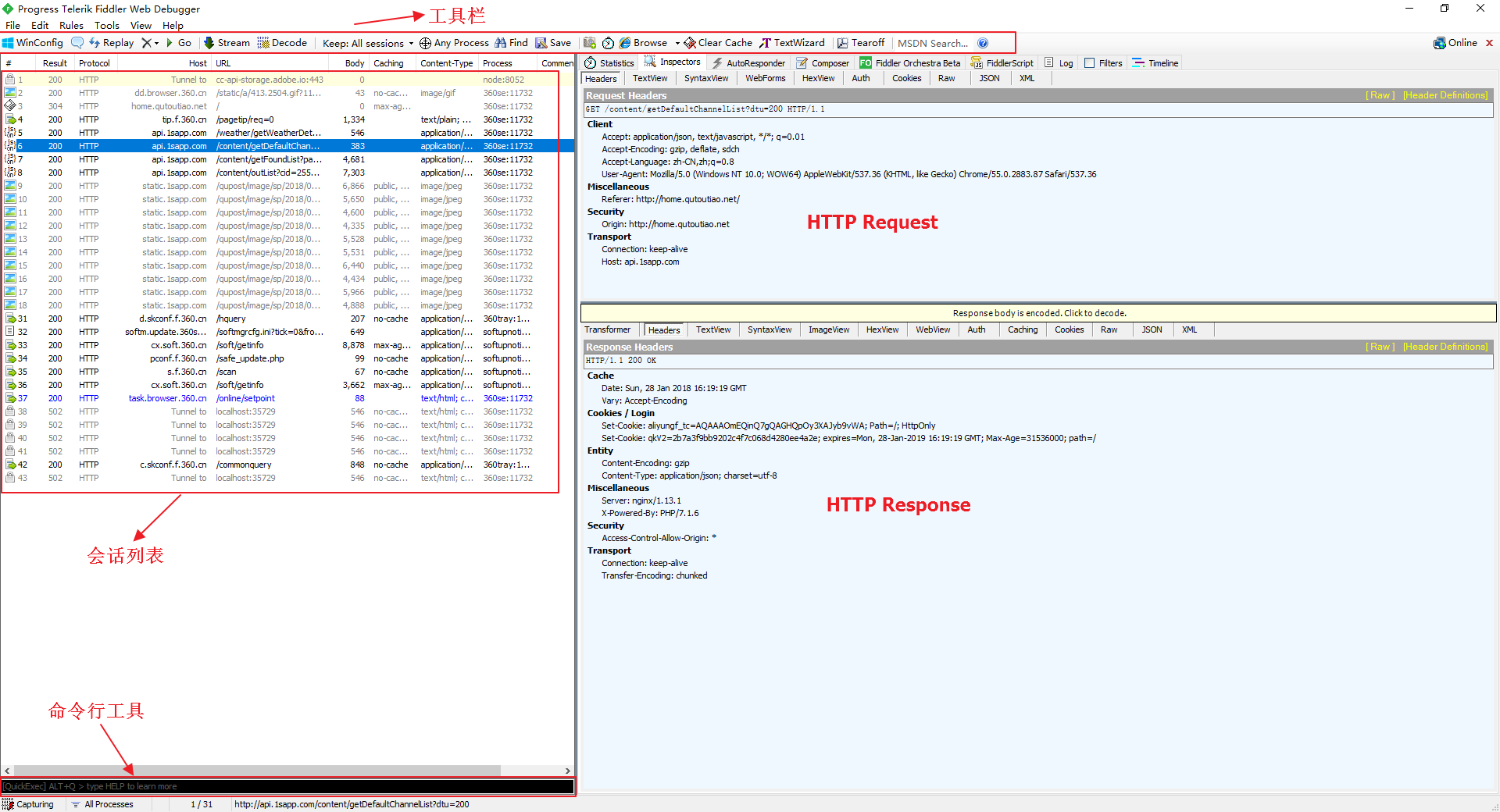Click the comment balloon icon in toolbar
The height and width of the screenshot is (812, 1500).
pyautogui.click(x=77, y=43)
